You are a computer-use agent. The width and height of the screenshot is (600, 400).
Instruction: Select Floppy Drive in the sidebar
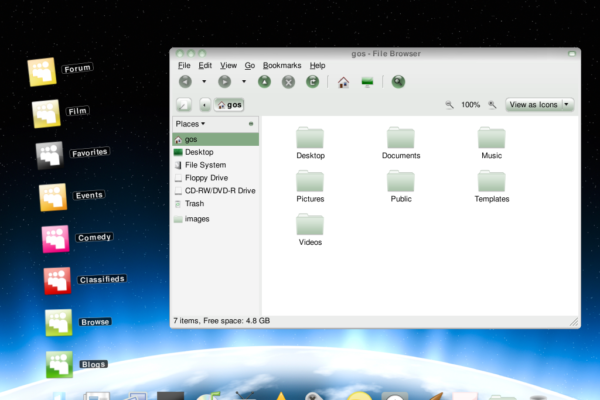[x=216, y=178]
